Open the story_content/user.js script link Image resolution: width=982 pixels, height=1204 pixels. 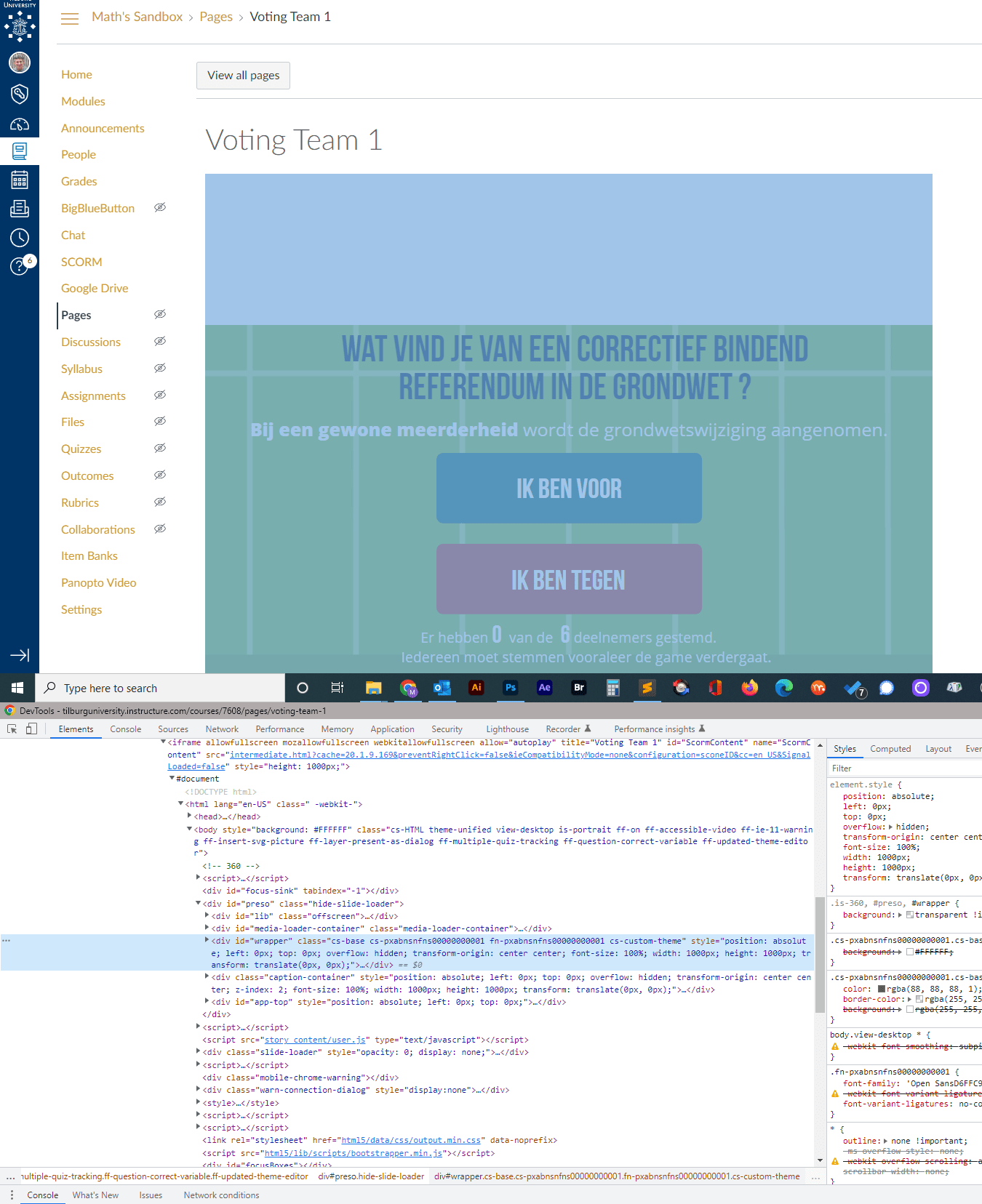click(x=315, y=1040)
